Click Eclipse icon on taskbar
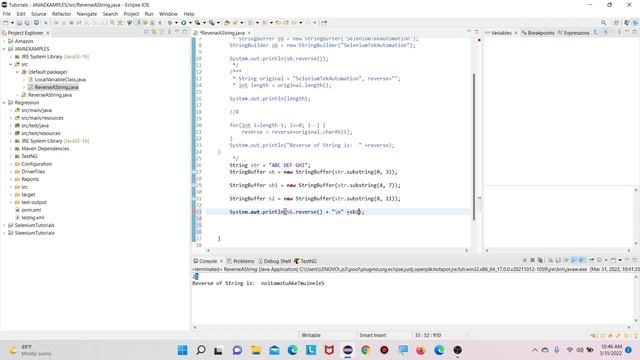Viewport: 640px width, 360px height. [348, 350]
